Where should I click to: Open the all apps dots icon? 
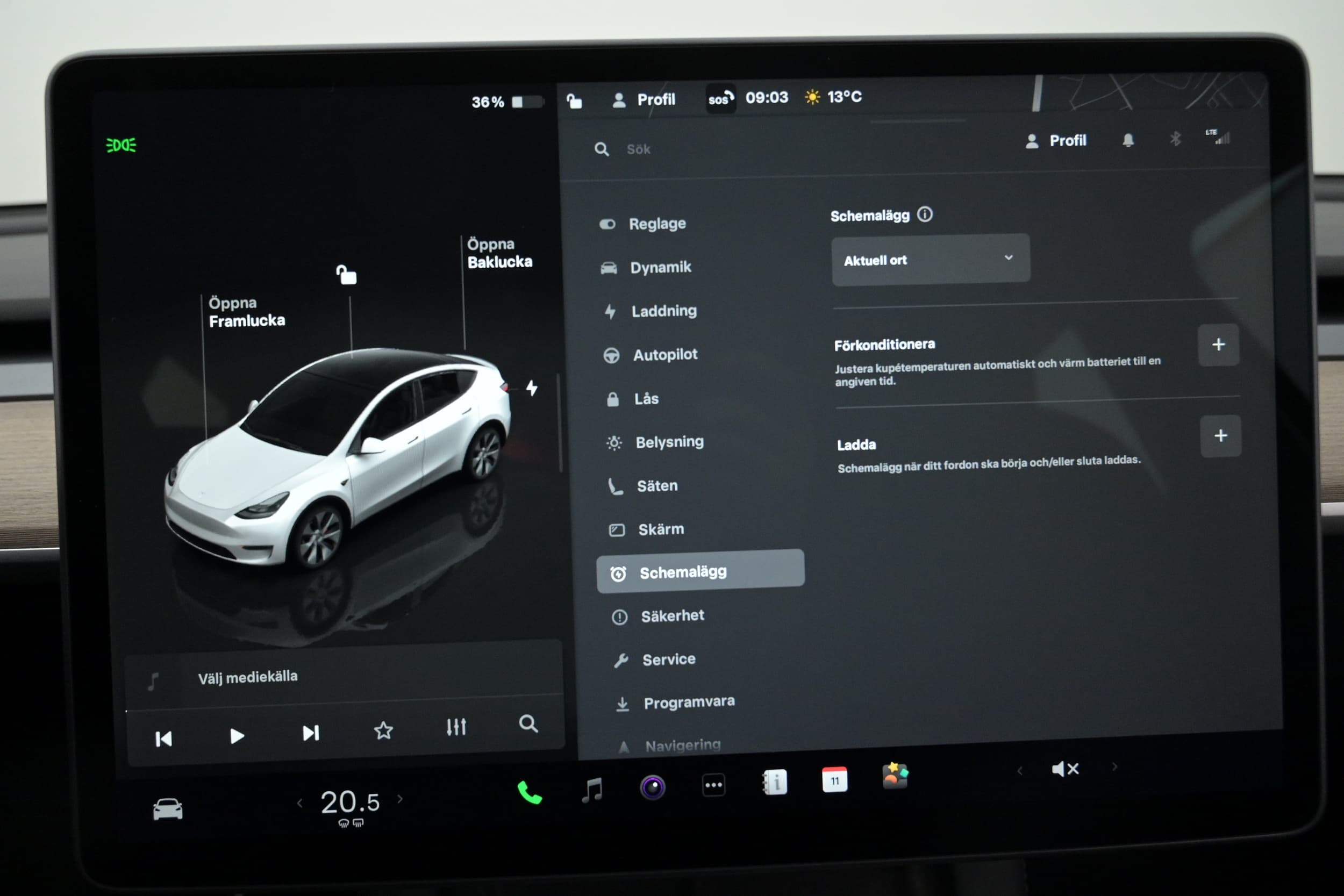click(x=713, y=785)
